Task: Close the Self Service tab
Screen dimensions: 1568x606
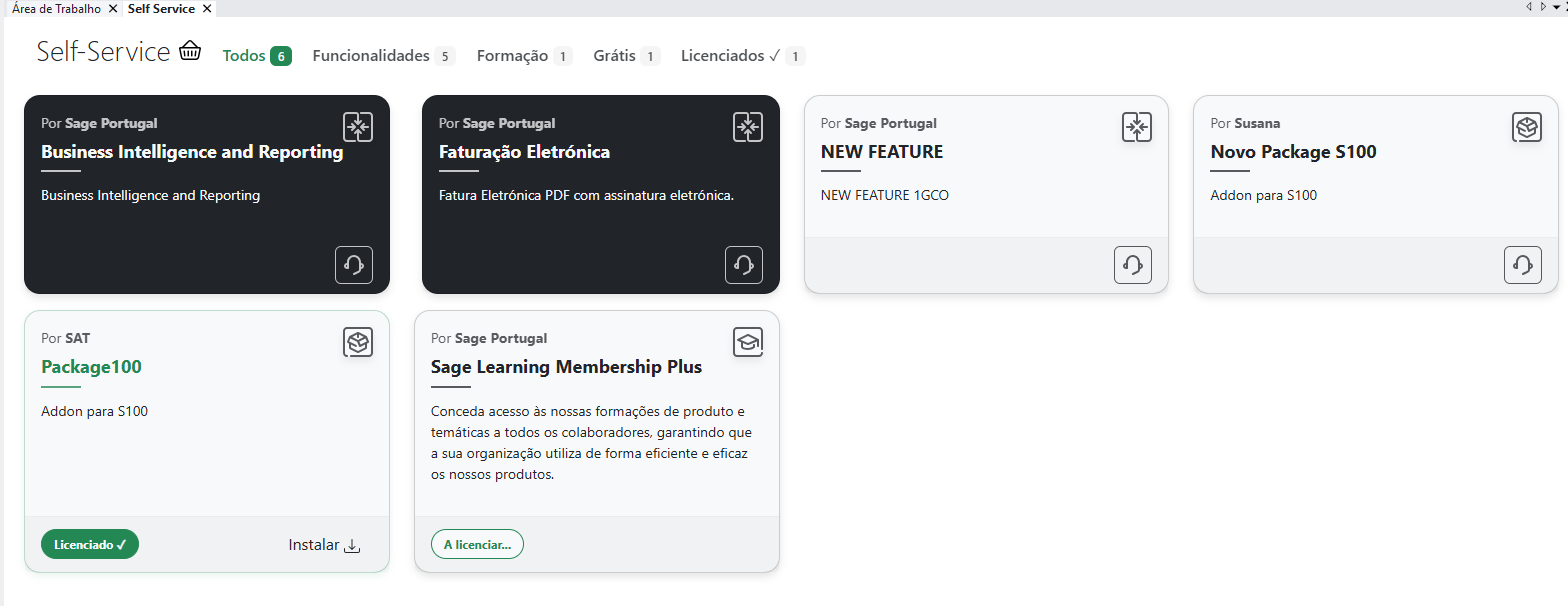Action: click(206, 9)
